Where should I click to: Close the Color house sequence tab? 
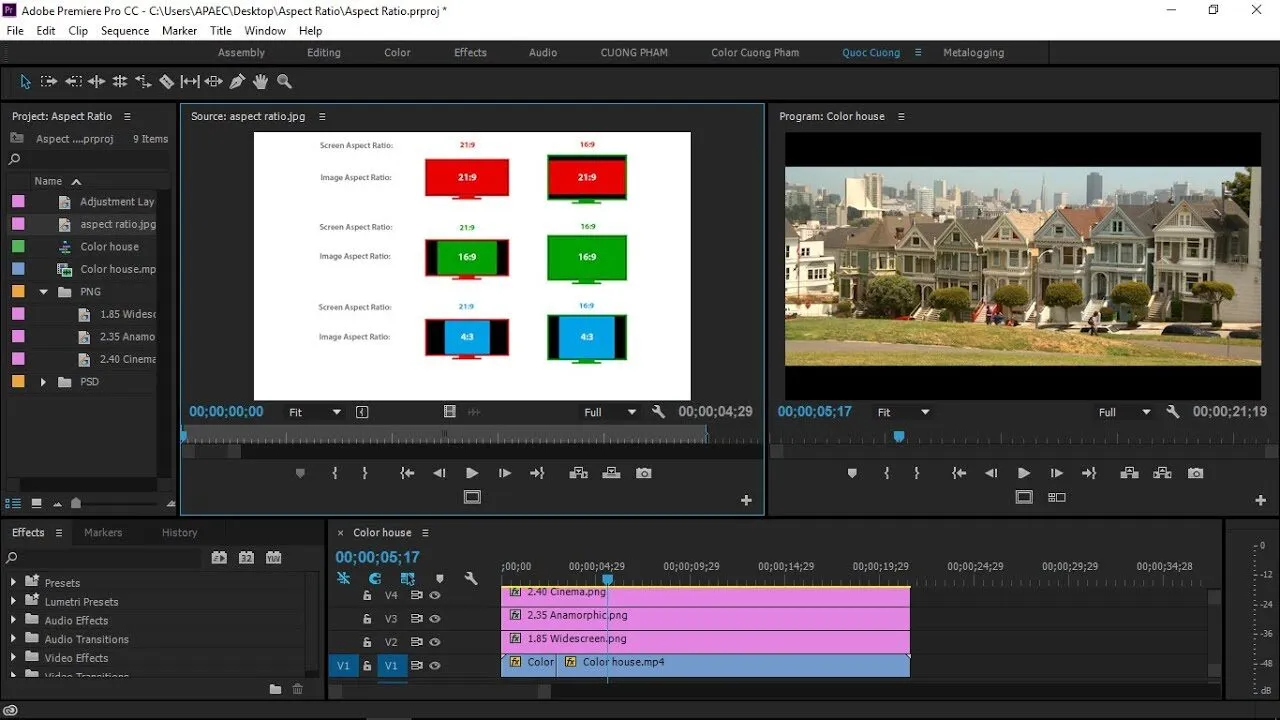click(x=341, y=533)
